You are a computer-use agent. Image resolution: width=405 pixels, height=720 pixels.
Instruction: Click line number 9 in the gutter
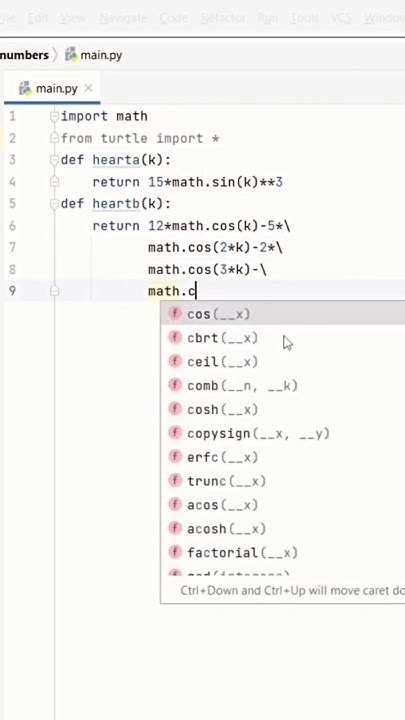tap(12, 291)
